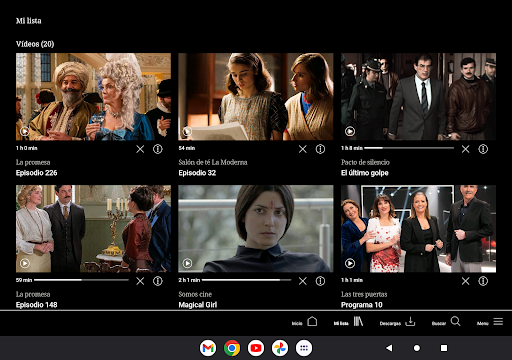Open Descargas downloads tab
This screenshot has width=512, height=360.
pyautogui.click(x=397, y=322)
